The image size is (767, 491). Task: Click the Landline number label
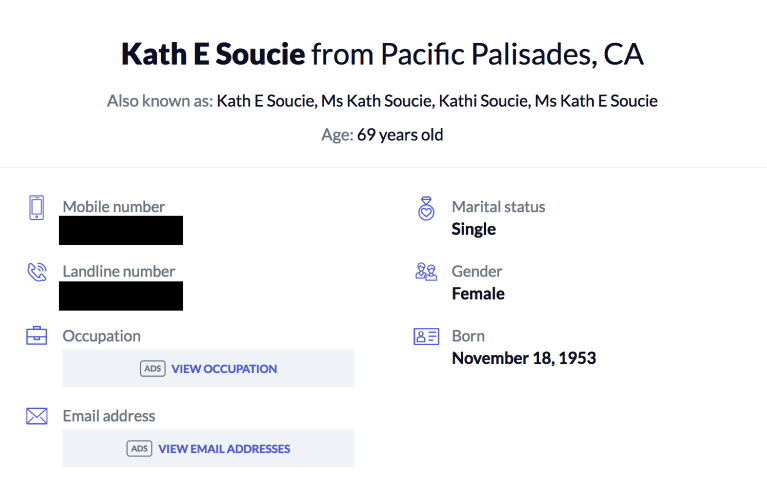tap(119, 271)
